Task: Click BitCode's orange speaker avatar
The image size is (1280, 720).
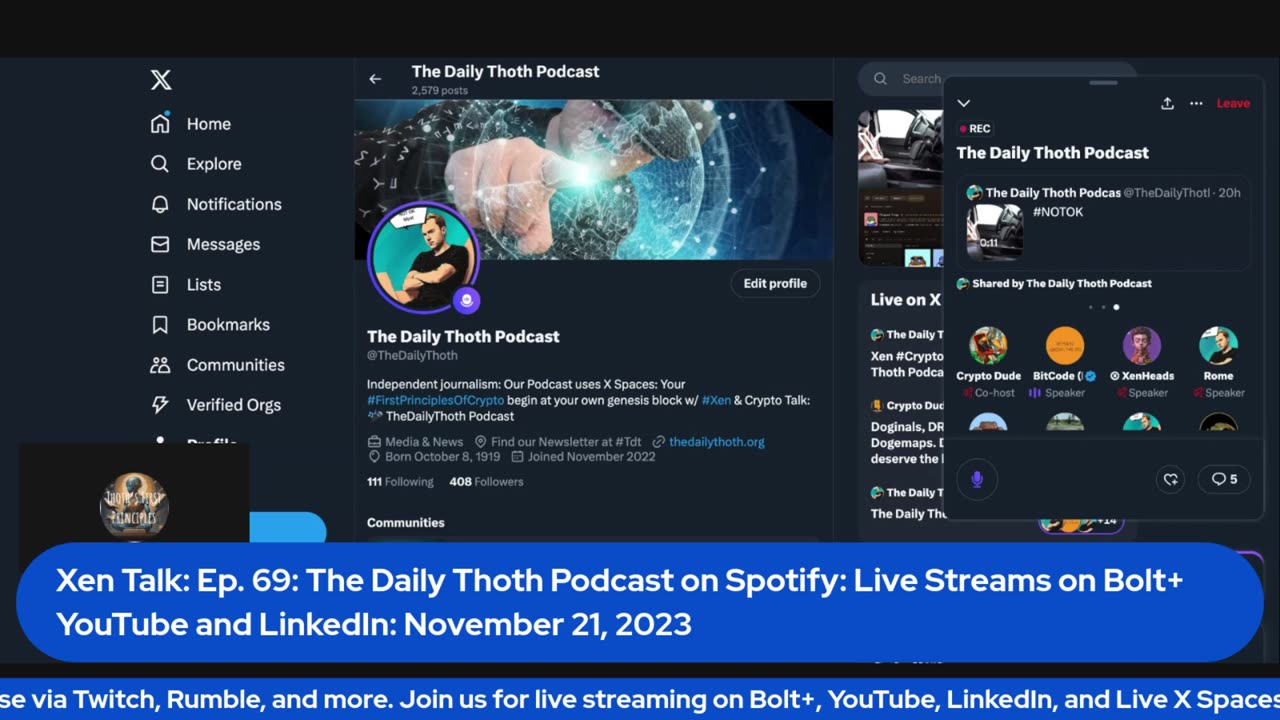Action: (1065, 346)
